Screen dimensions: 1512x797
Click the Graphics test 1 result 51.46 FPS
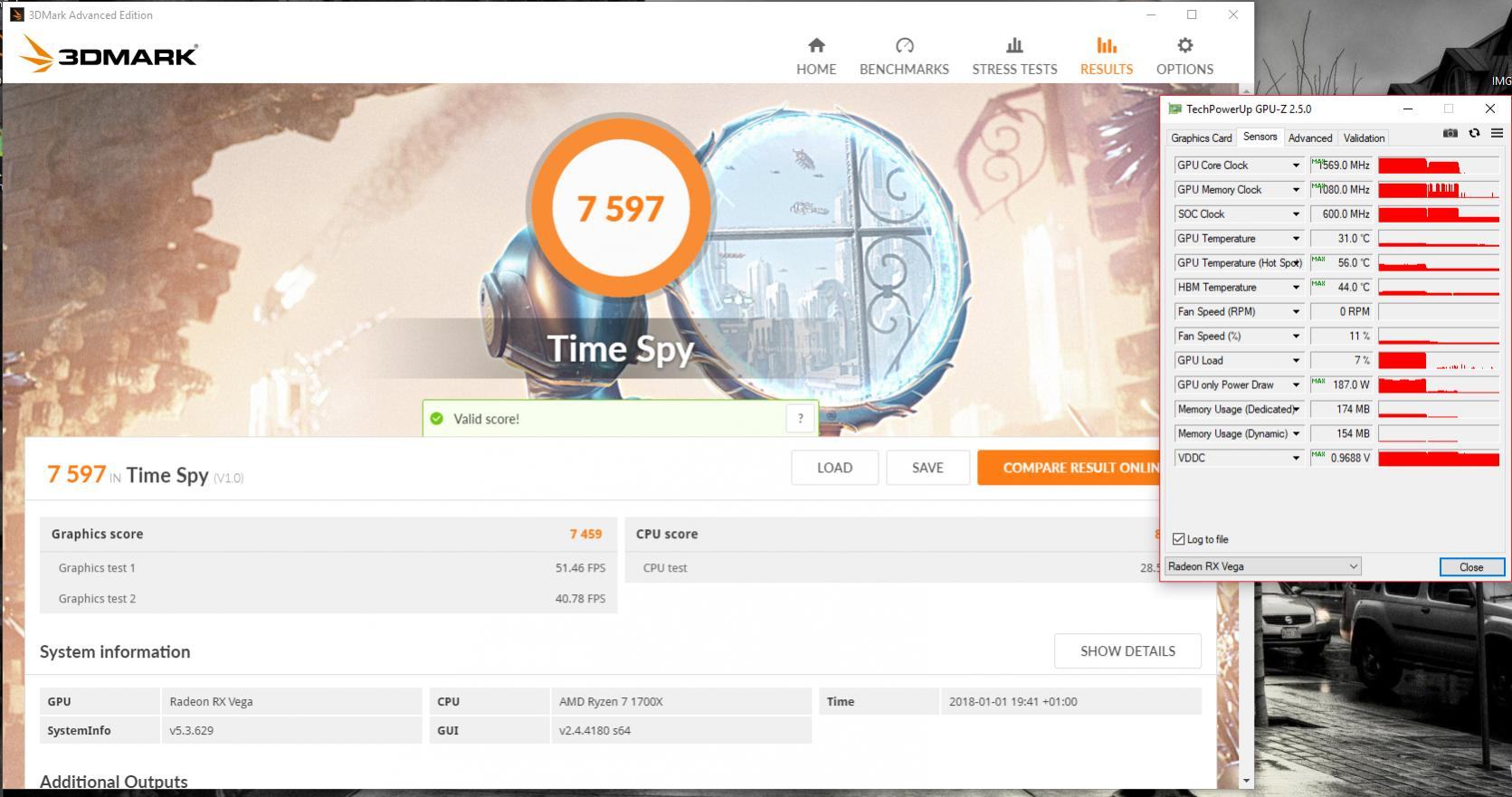[x=580, y=568]
